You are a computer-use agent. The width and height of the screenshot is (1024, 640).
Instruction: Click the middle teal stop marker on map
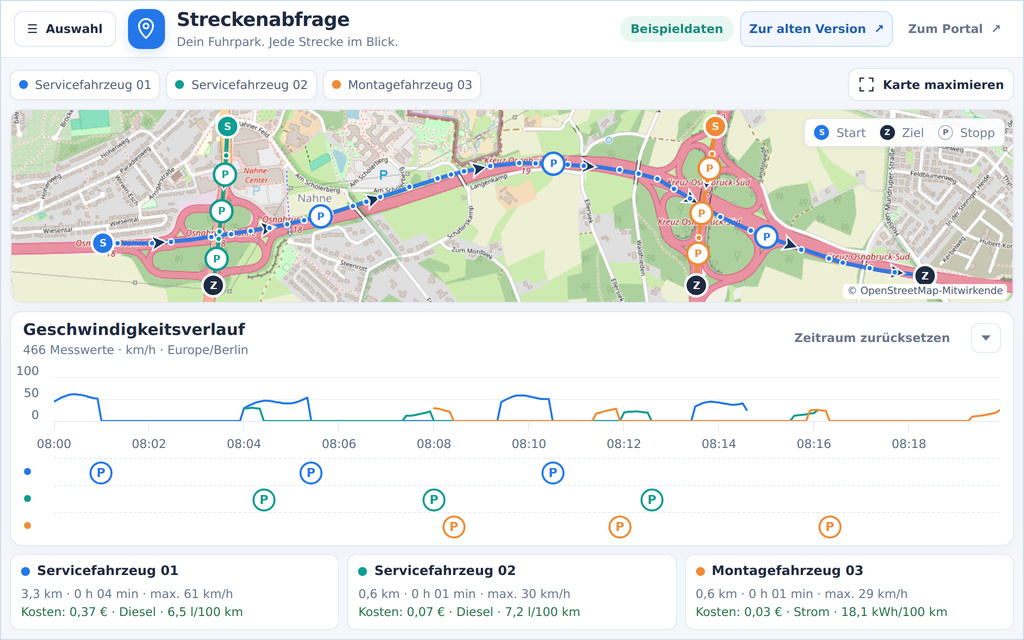pos(221,211)
